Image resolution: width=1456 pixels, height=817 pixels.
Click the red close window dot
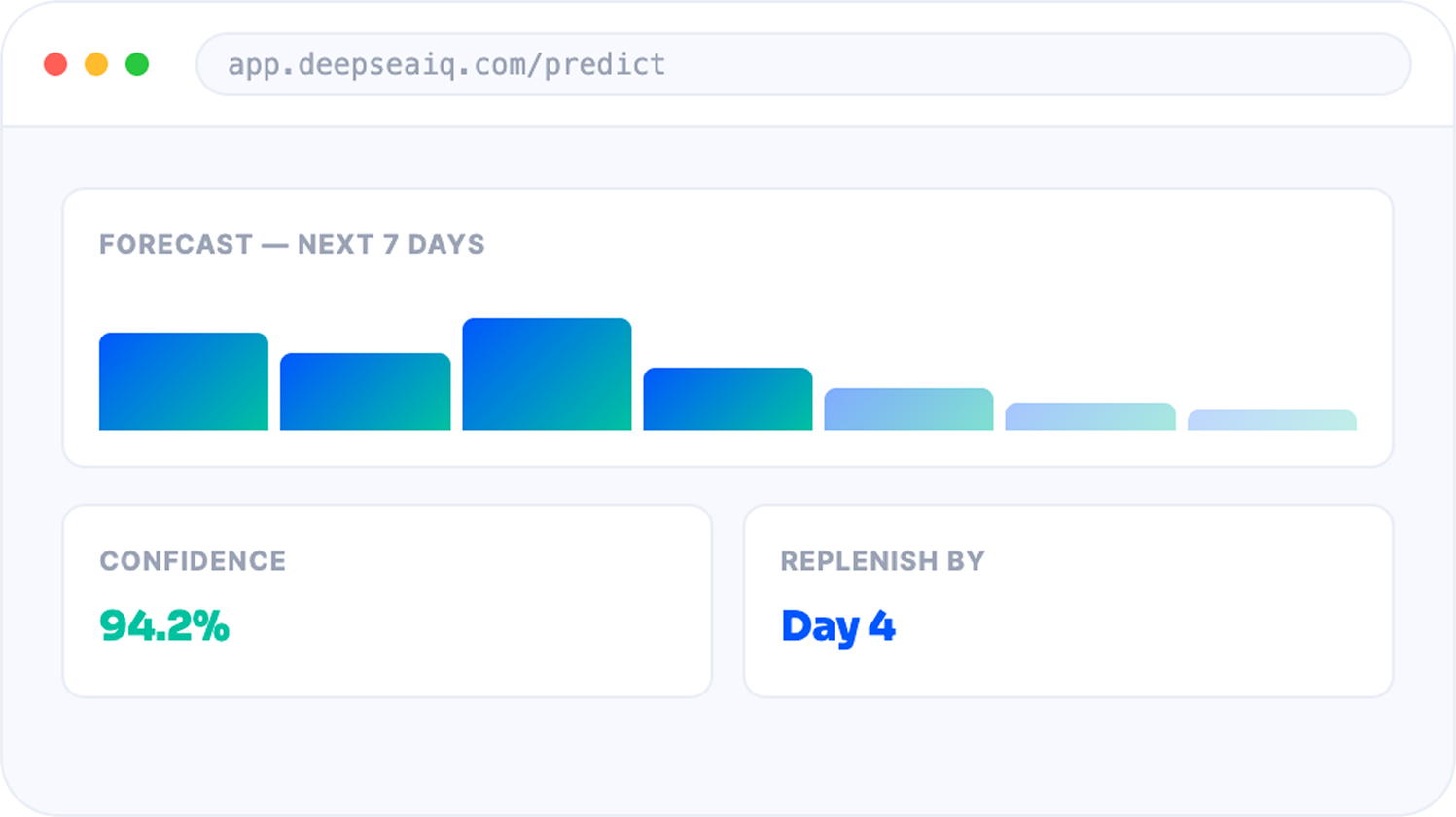(55, 64)
